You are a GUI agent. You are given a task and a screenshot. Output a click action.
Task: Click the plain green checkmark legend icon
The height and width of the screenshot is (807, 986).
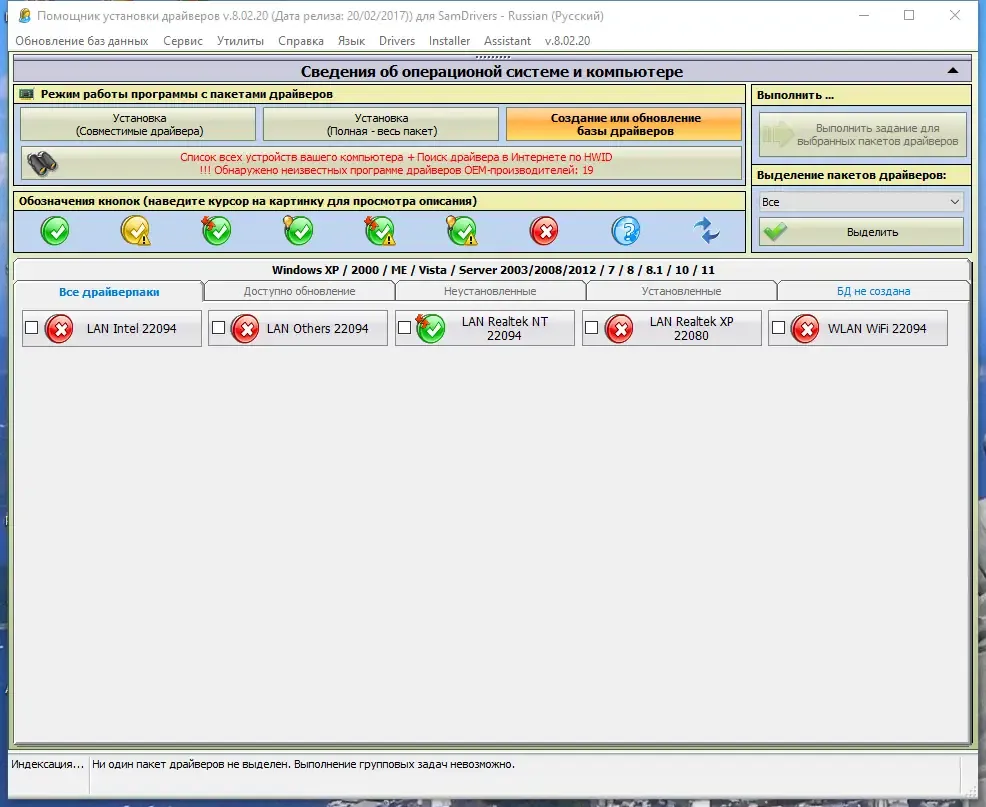pos(55,231)
